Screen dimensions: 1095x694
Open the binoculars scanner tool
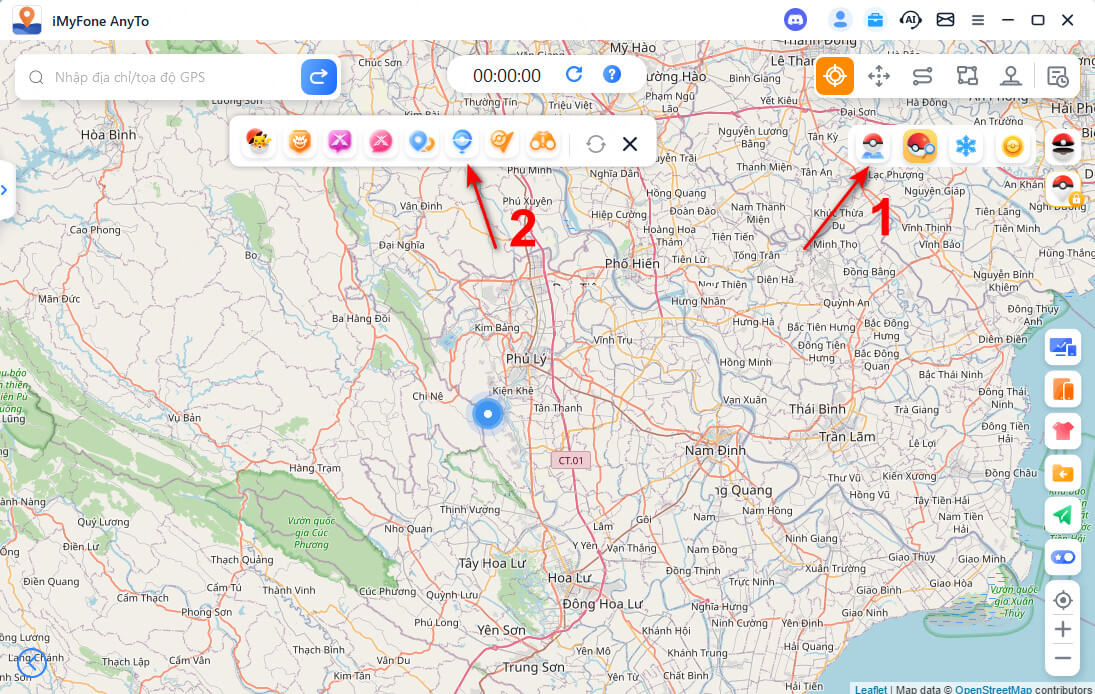pyautogui.click(x=543, y=143)
